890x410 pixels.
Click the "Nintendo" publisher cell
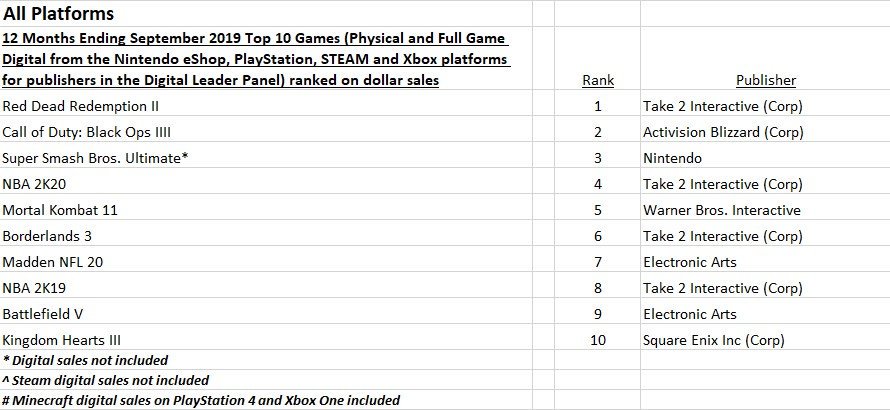coord(673,158)
